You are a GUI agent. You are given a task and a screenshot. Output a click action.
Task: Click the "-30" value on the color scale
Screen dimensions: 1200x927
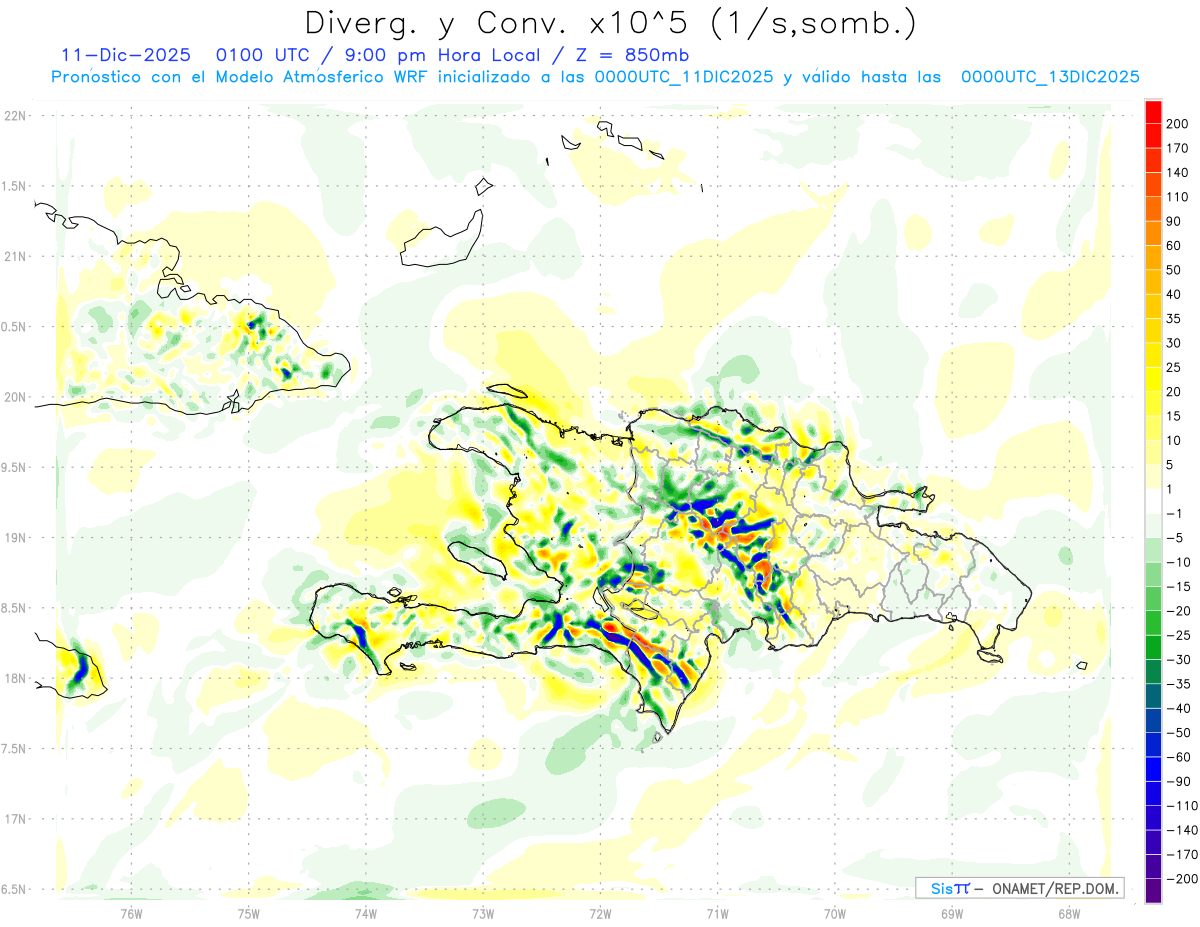[1178, 659]
